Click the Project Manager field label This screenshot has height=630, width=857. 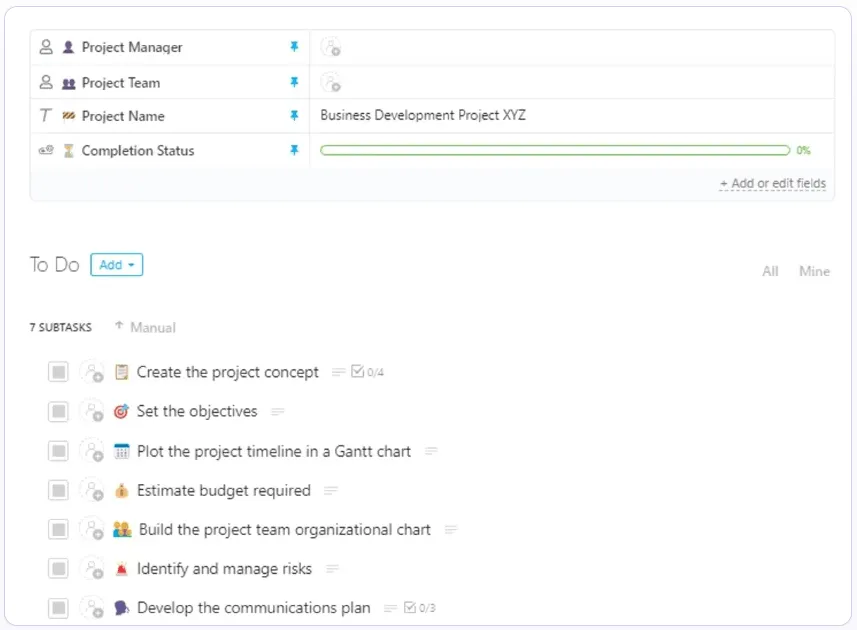click(x=132, y=47)
